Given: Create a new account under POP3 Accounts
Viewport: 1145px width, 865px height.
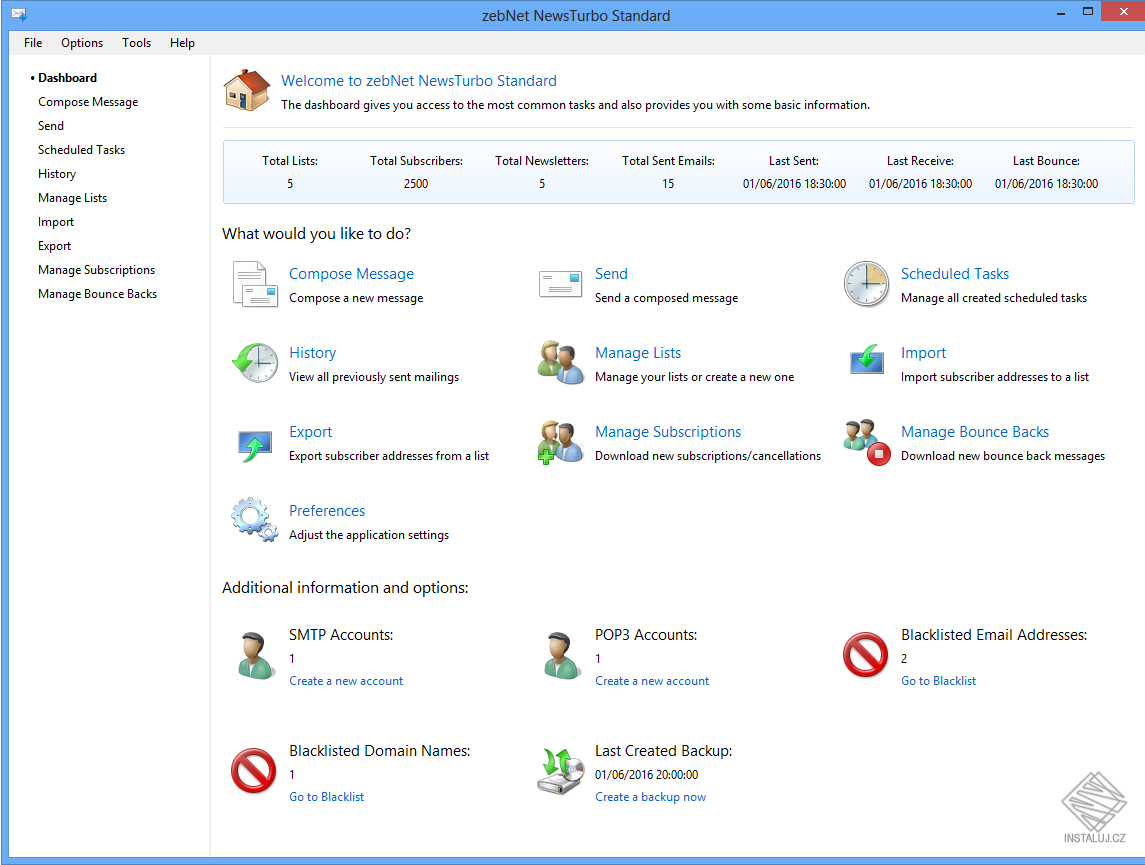Looking at the screenshot, I should (x=651, y=681).
